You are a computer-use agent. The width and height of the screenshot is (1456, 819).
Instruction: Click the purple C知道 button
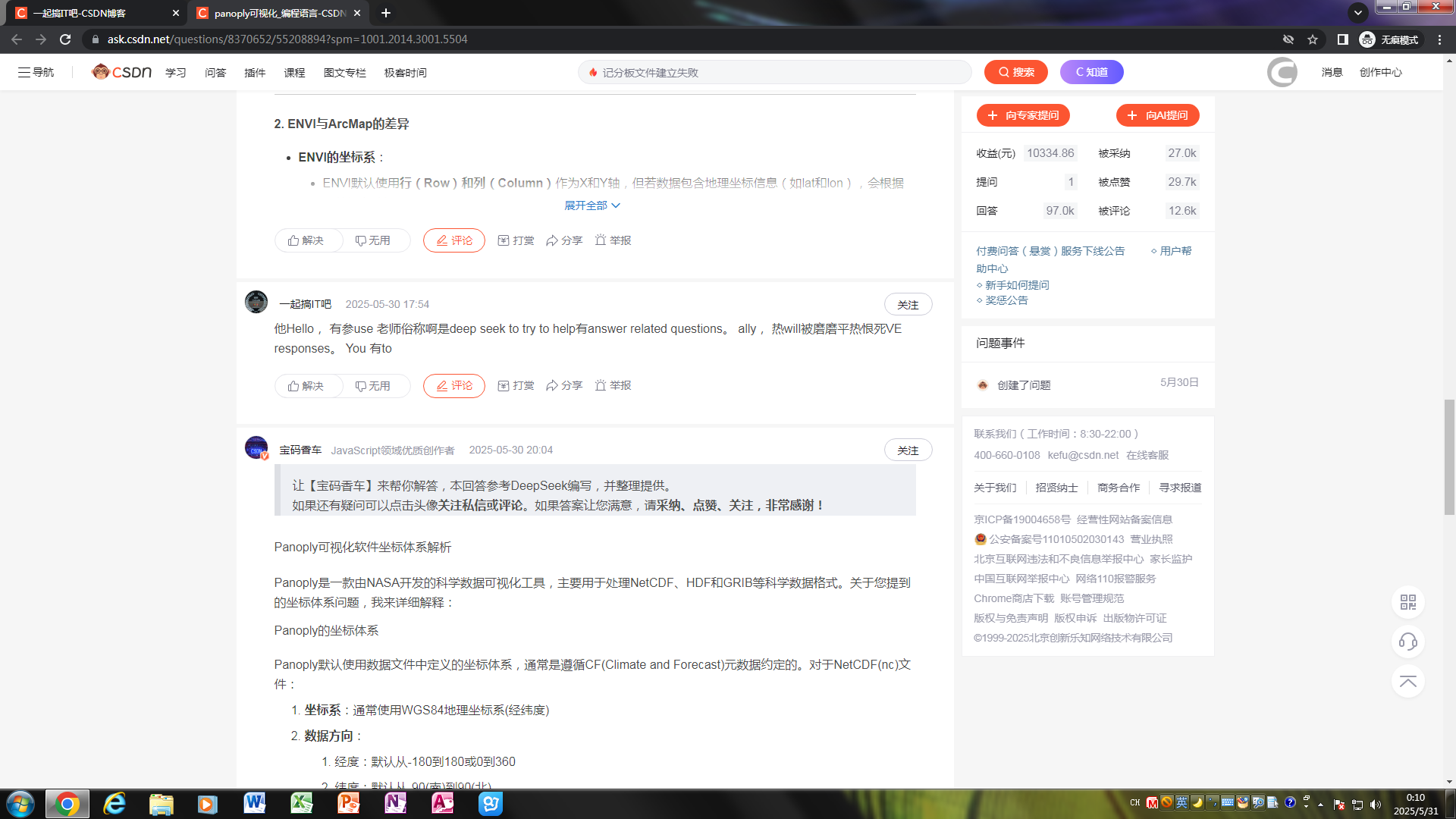point(1091,72)
